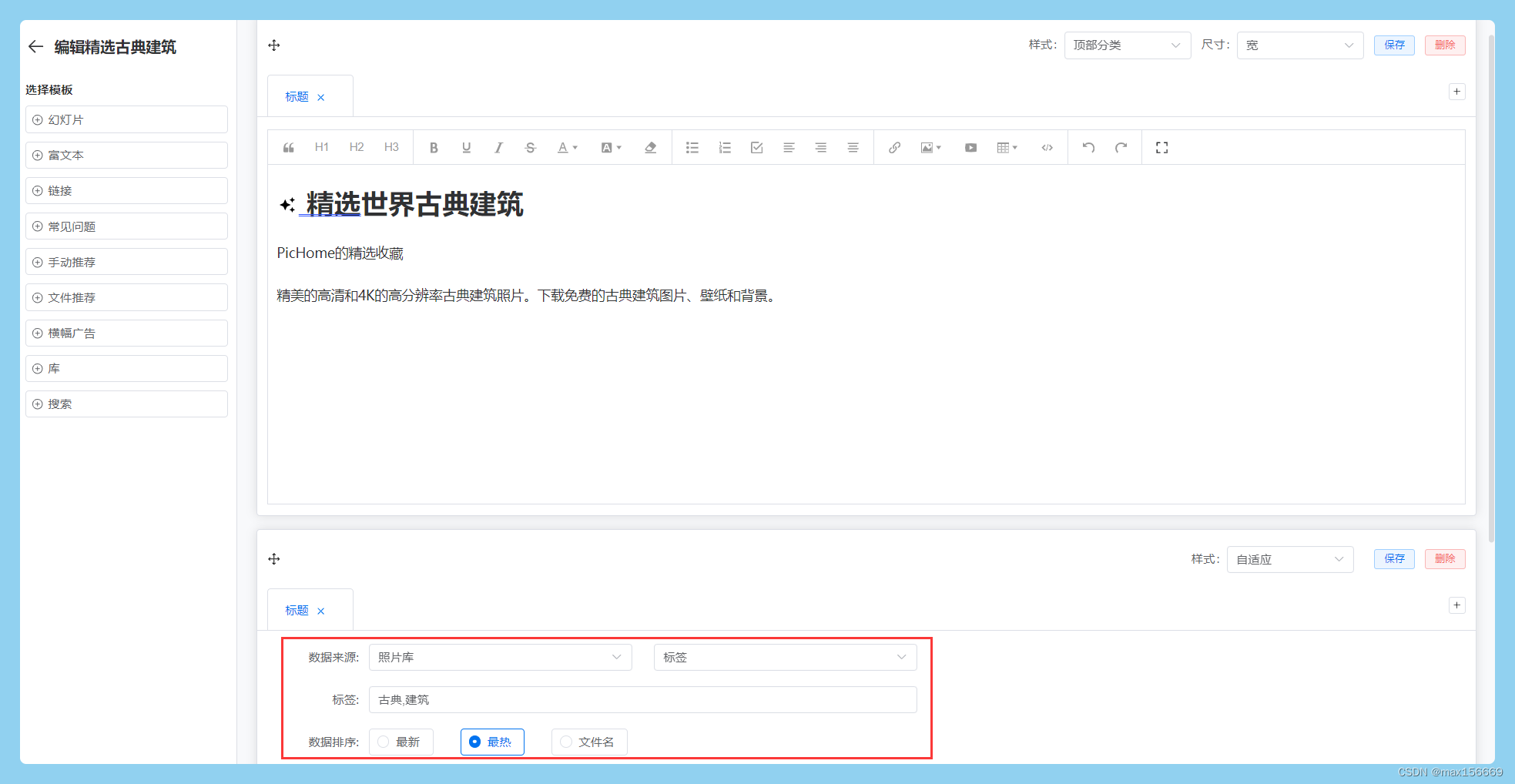Screen dimensions: 1515x784
Task: Insert a numbered list
Action: [725, 148]
